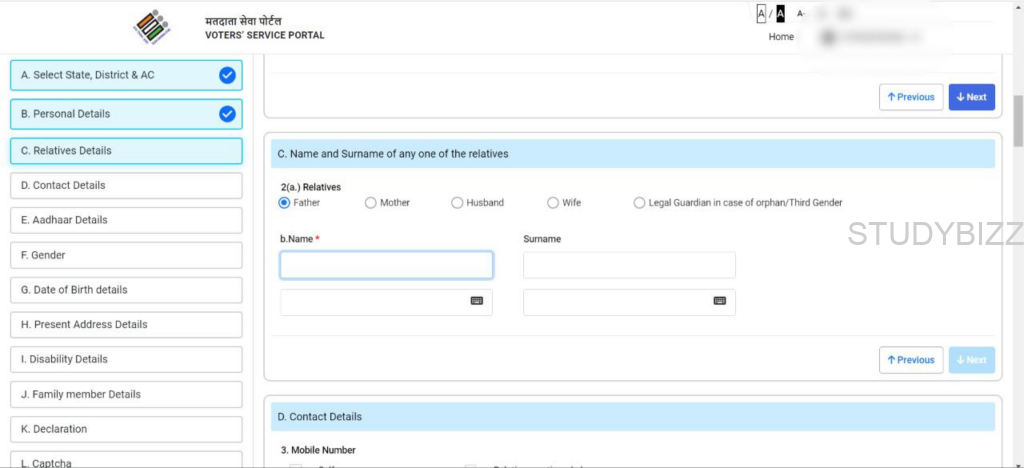This screenshot has height=468, width=1024.
Task: Open H. Present Address Details section
Action: (126, 325)
